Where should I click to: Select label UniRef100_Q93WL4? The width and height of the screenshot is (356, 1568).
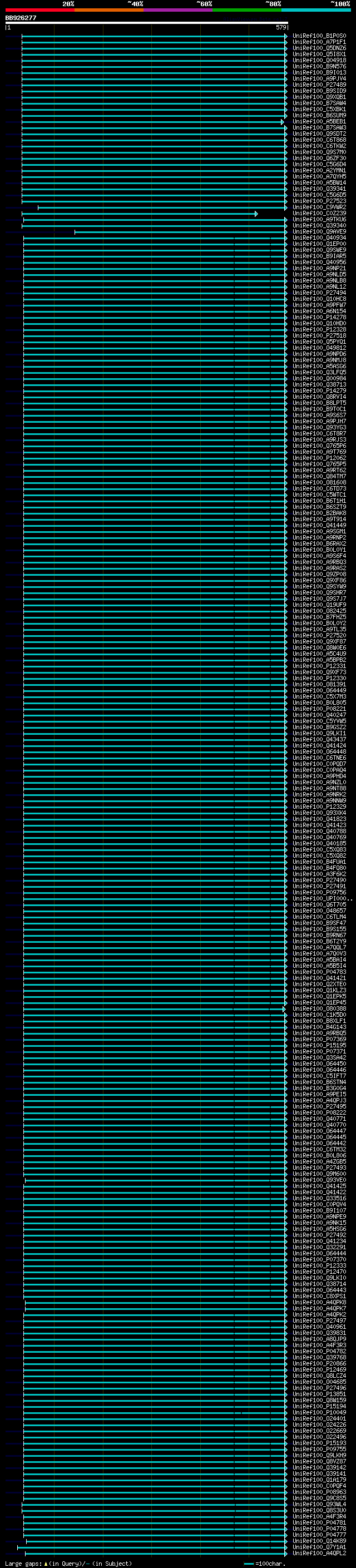coord(319,1504)
